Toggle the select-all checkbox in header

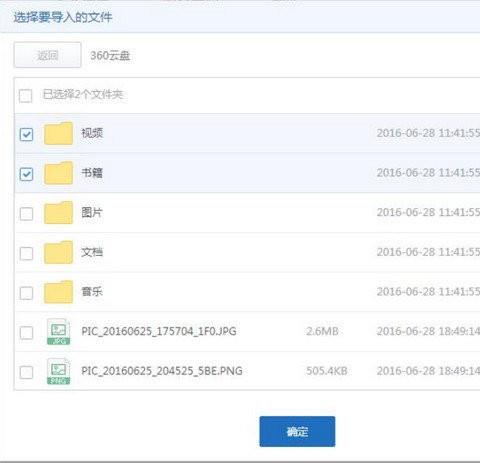[x=26, y=96]
